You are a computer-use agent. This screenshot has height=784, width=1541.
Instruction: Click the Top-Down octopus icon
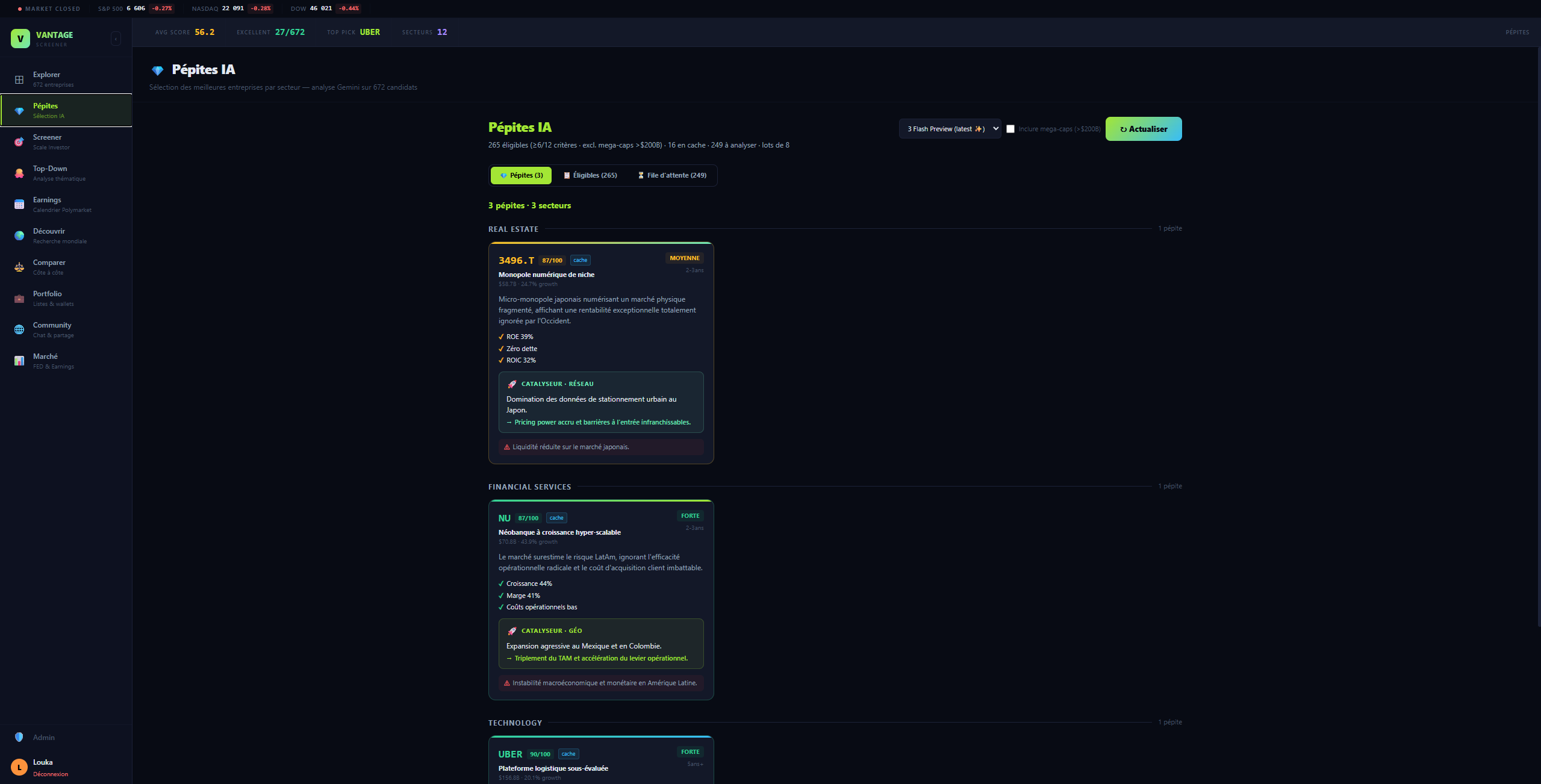pos(19,173)
